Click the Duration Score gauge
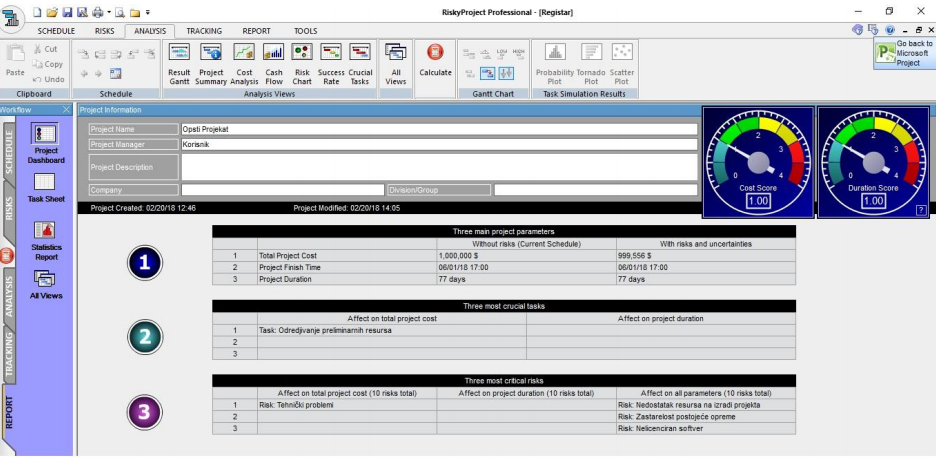The image size is (936, 460). click(873, 162)
